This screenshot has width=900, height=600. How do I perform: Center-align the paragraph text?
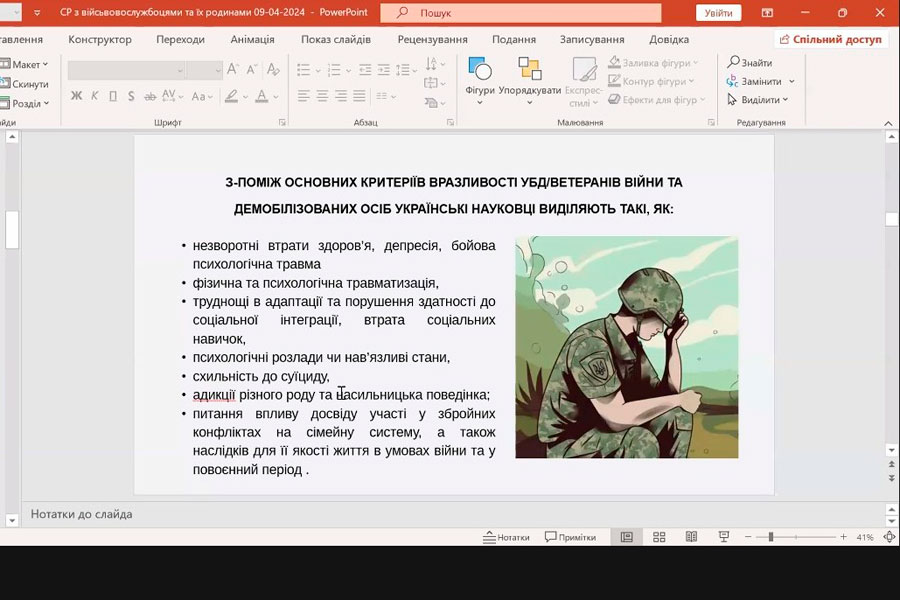322,96
